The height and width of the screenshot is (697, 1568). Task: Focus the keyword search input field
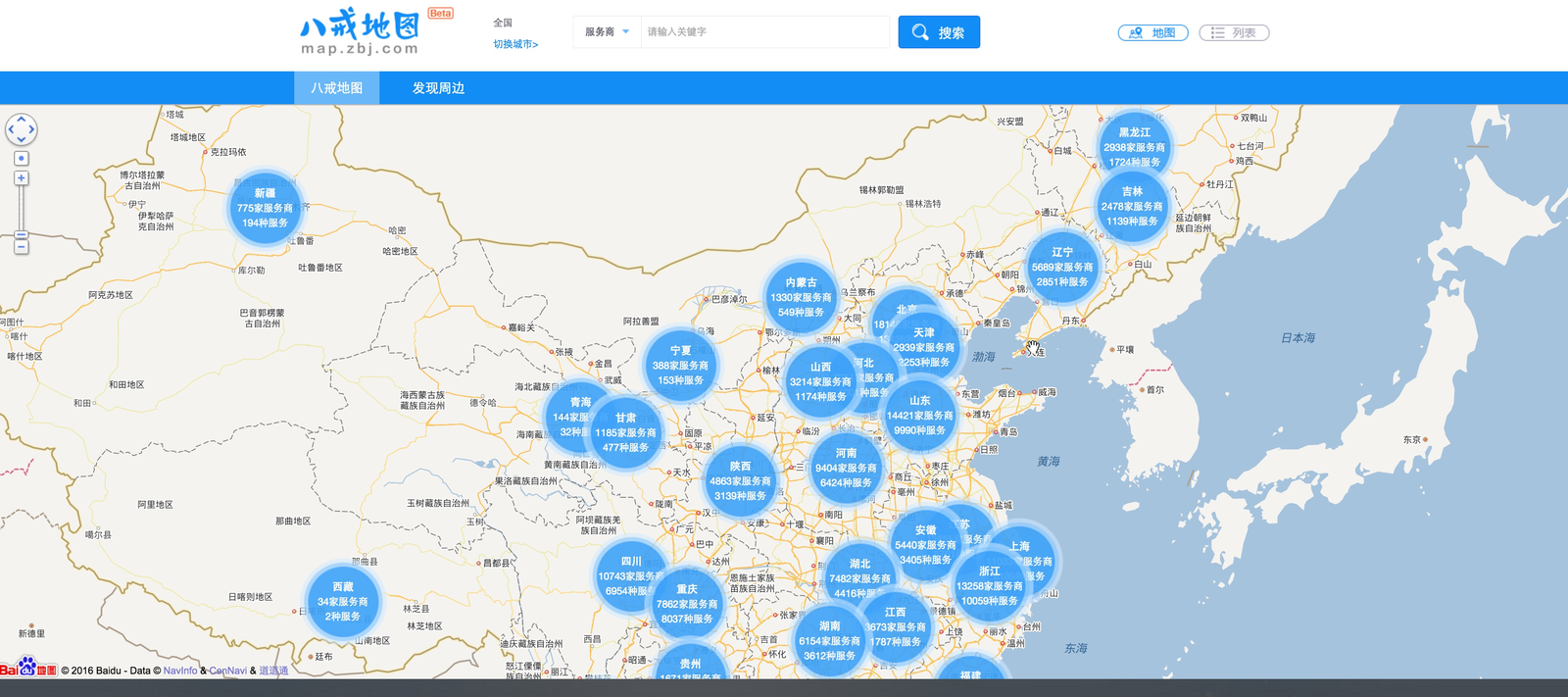point(764,32)
